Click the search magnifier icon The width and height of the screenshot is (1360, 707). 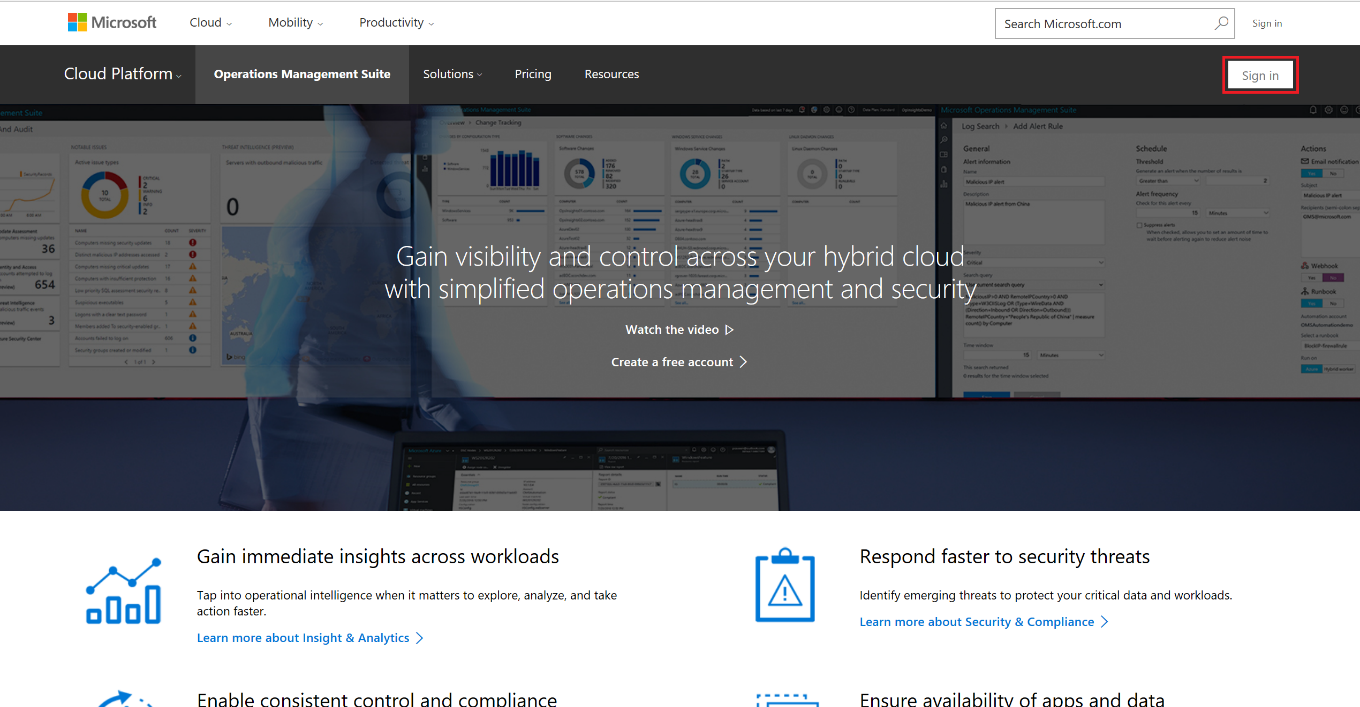(x=1221, y=23)
